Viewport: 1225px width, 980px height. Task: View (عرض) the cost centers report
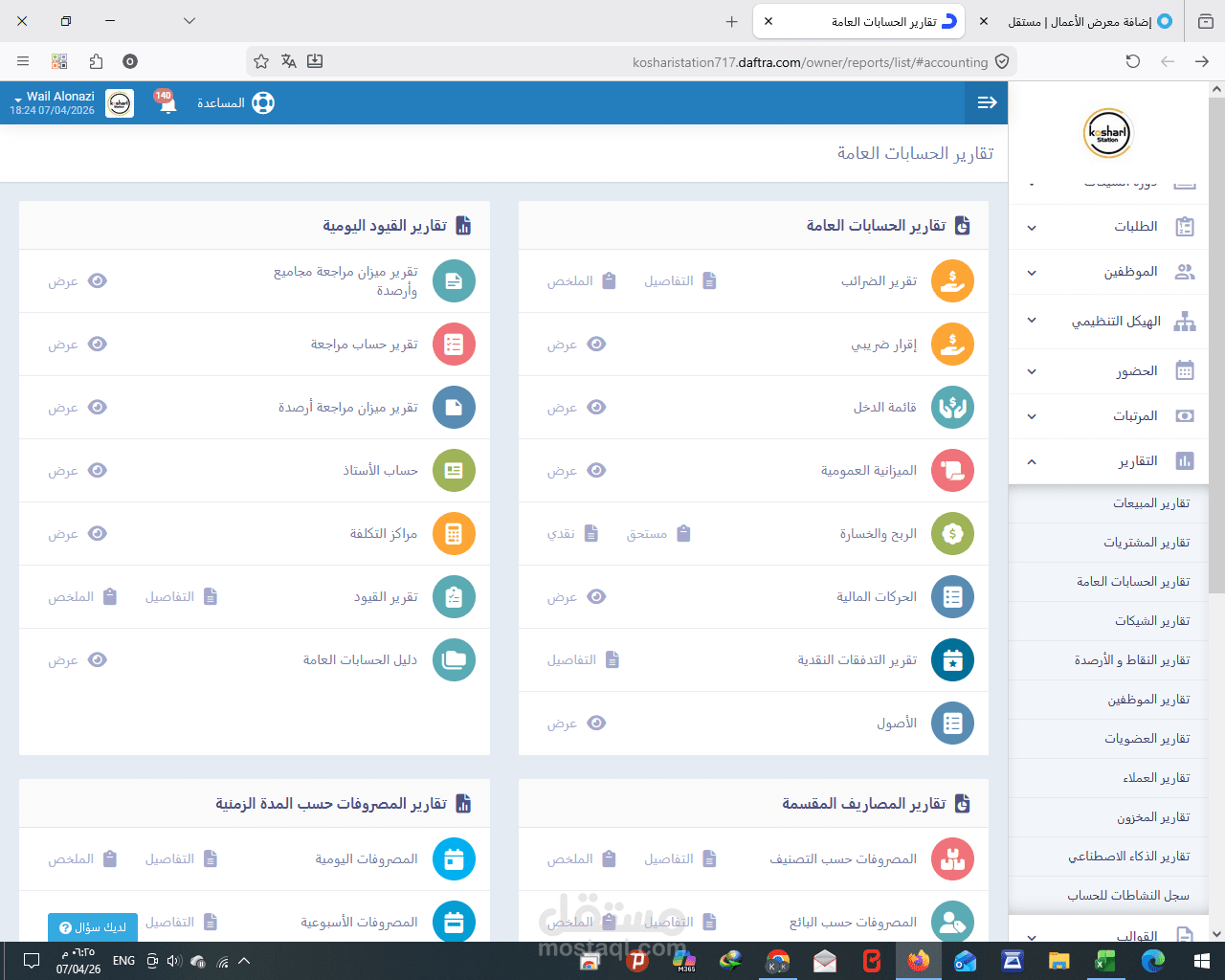click(78, 534)
